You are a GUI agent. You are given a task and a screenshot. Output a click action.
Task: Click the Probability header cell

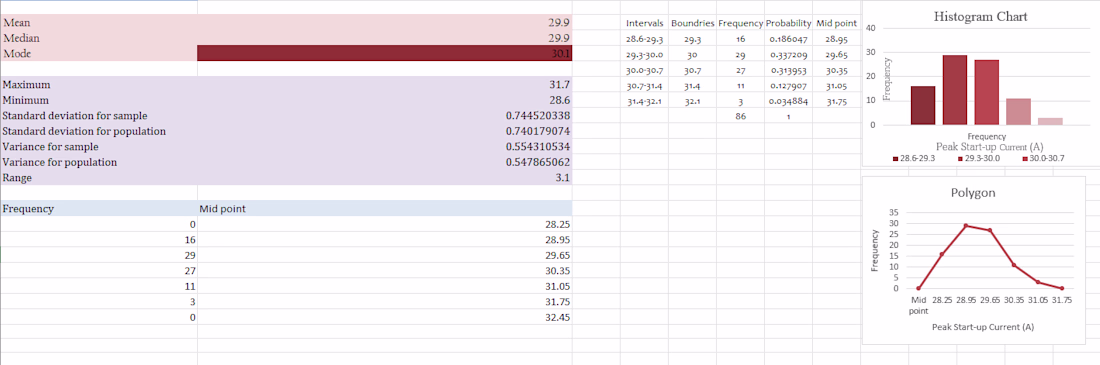point(789,24)
